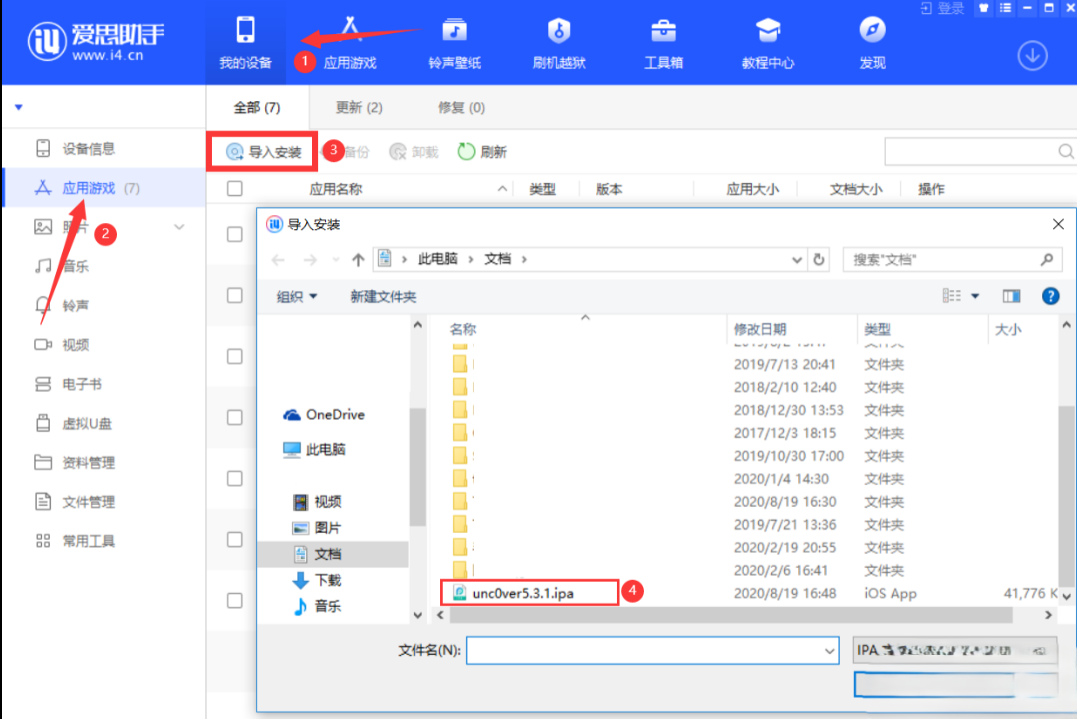
Task: Open the file dialog help icon
Action: pos(1050,296)
